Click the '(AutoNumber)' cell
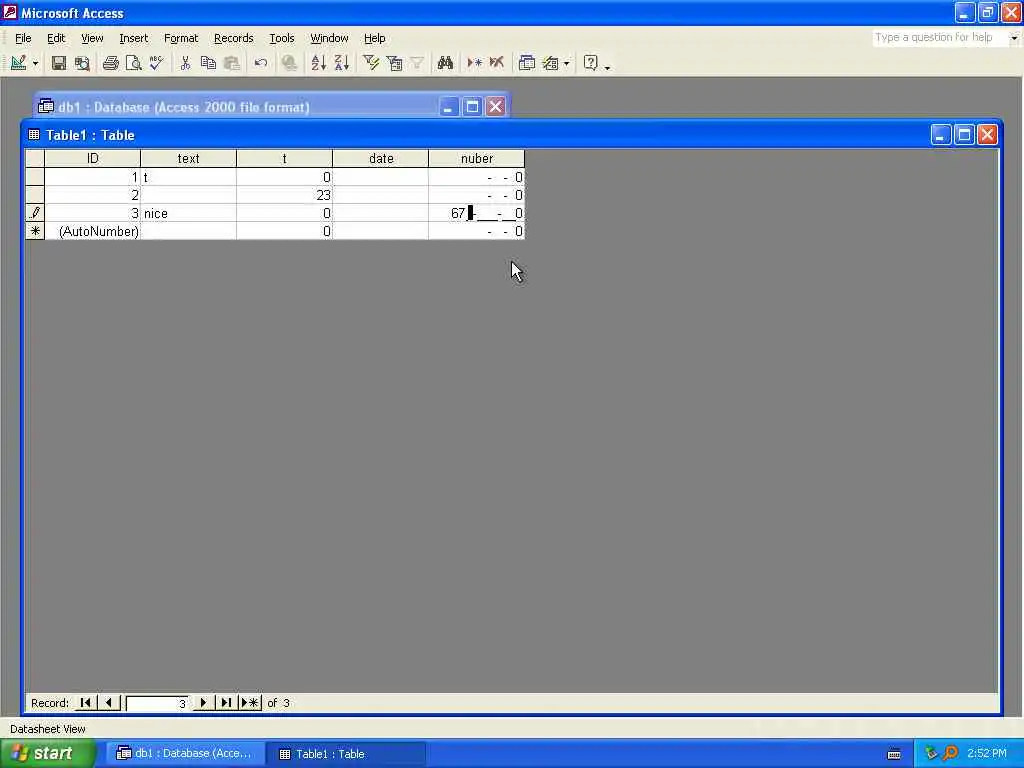The width and height of the screenshot is (1024, 768). 93,231
